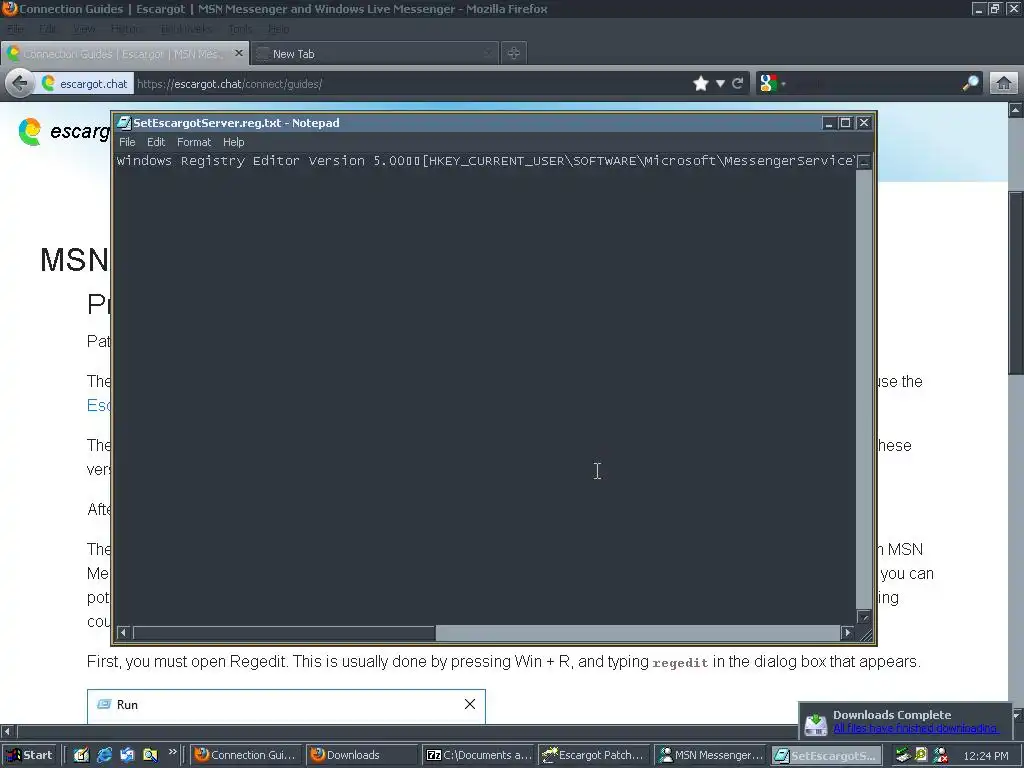Click Firefox page vertical scrollbar thumb
The image size is (1024, 768).
(x=1016, y=283)
